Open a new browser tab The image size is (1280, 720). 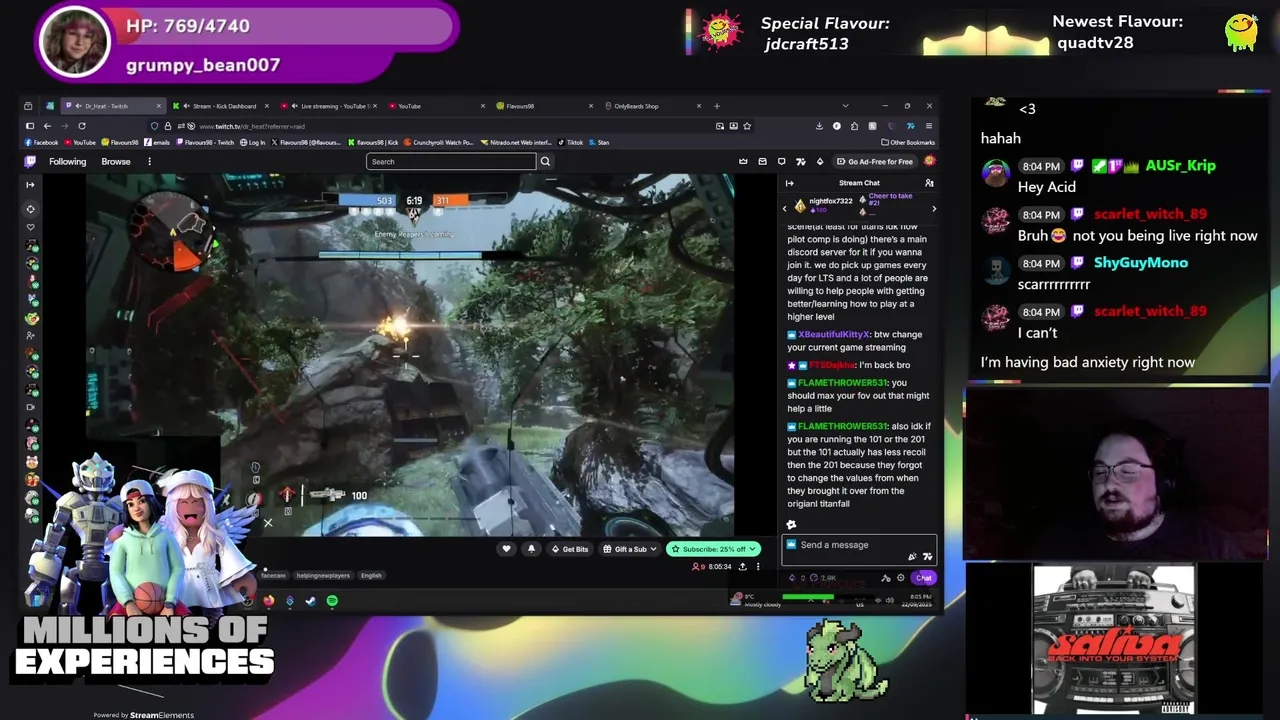coord(716,106)
